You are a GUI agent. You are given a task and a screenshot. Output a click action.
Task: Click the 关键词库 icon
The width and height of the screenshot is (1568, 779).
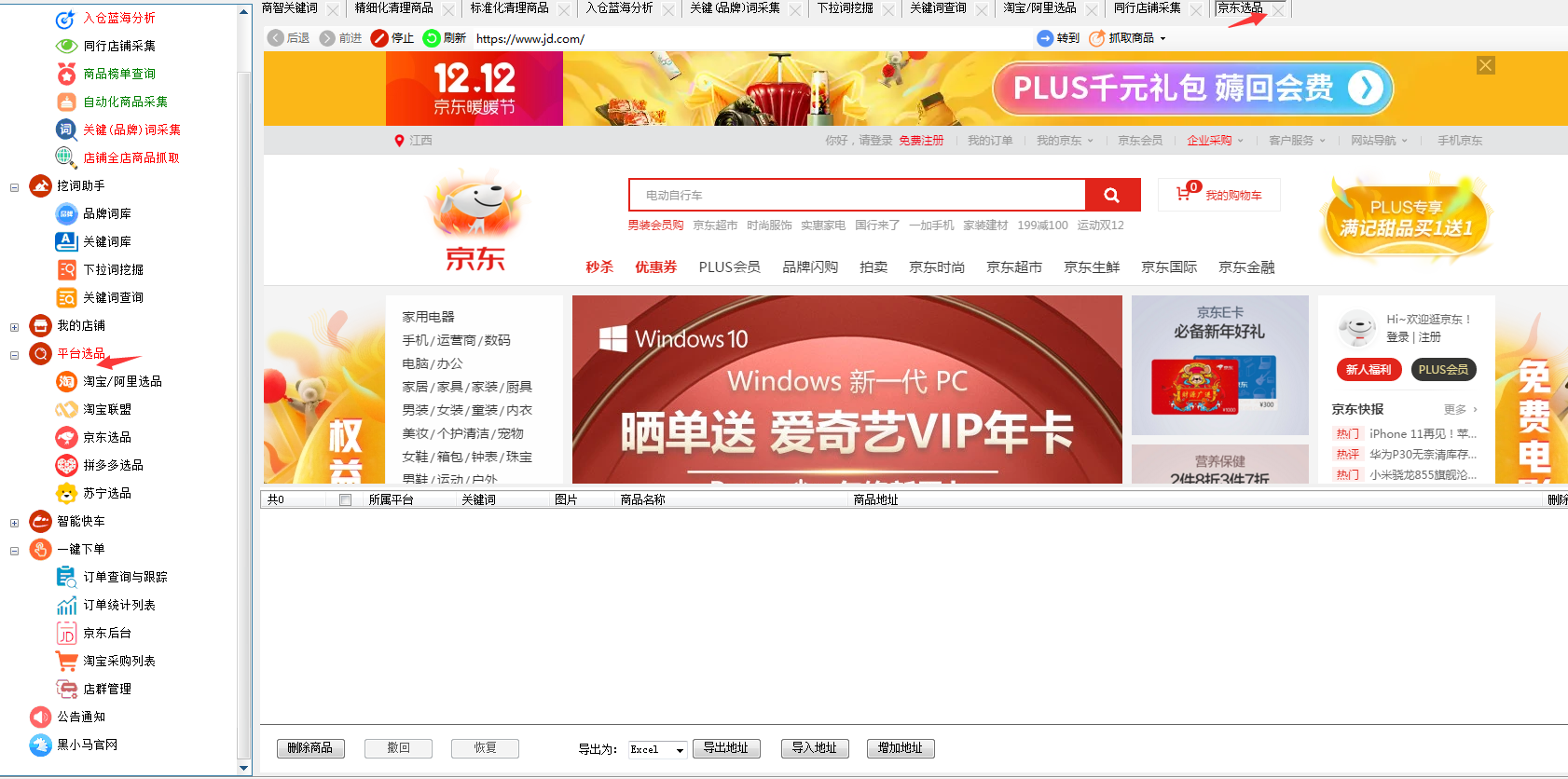click(66, 241)
